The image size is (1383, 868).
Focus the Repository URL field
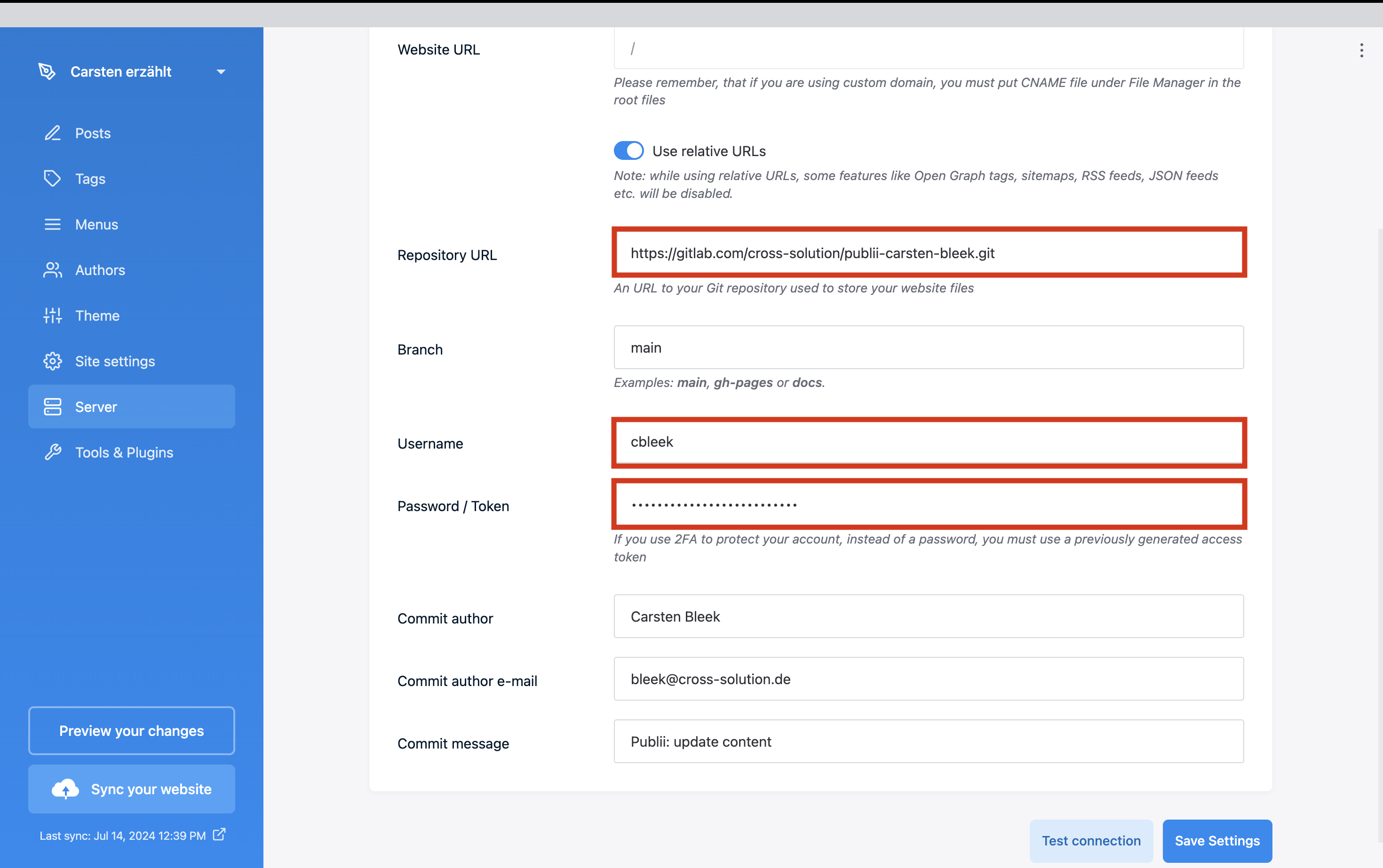click(929, 253)
